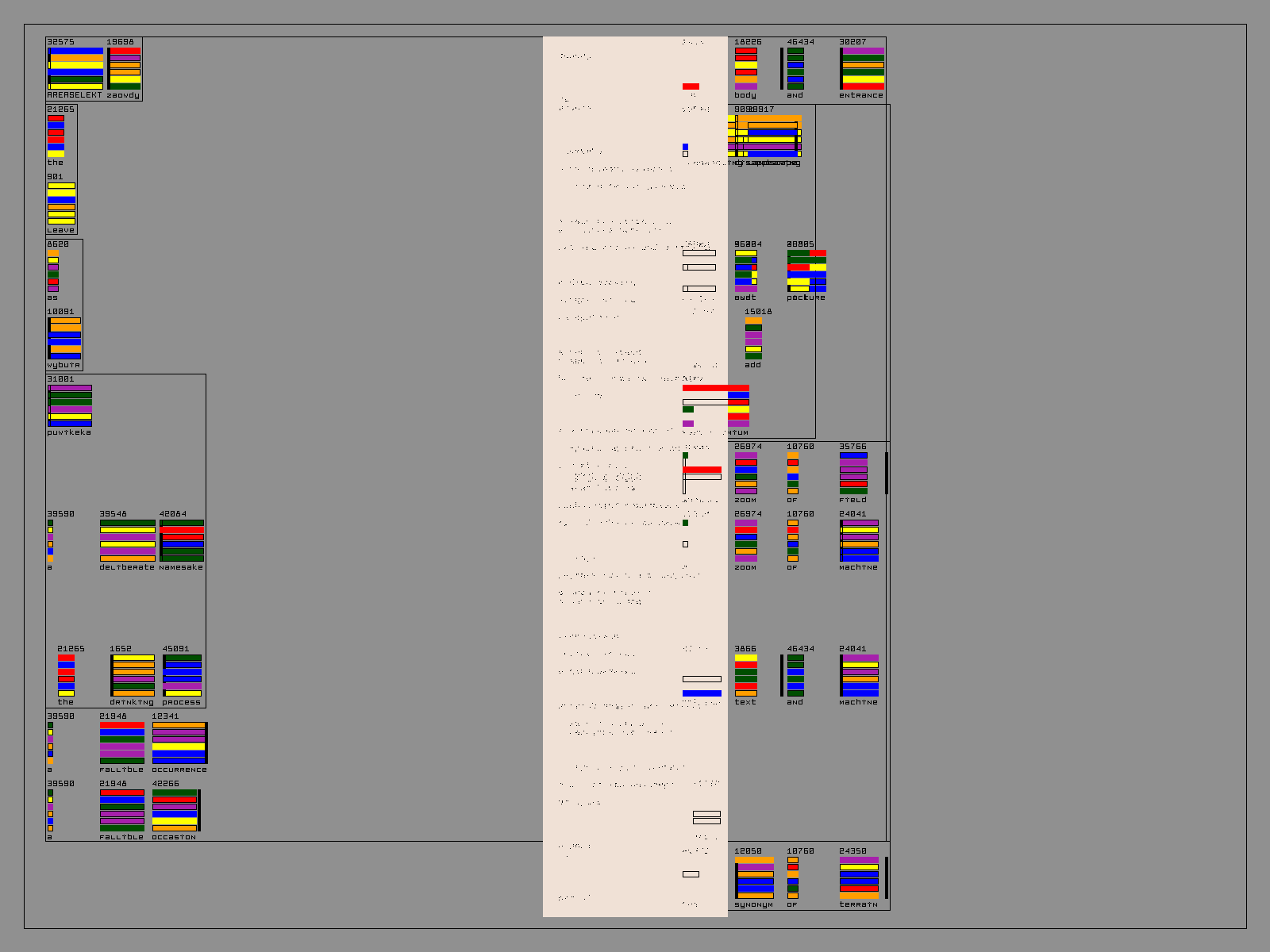Select the wybutr orange-blue block
Image resolution: width=1270 pixels, height=952 pixels.
64,339
